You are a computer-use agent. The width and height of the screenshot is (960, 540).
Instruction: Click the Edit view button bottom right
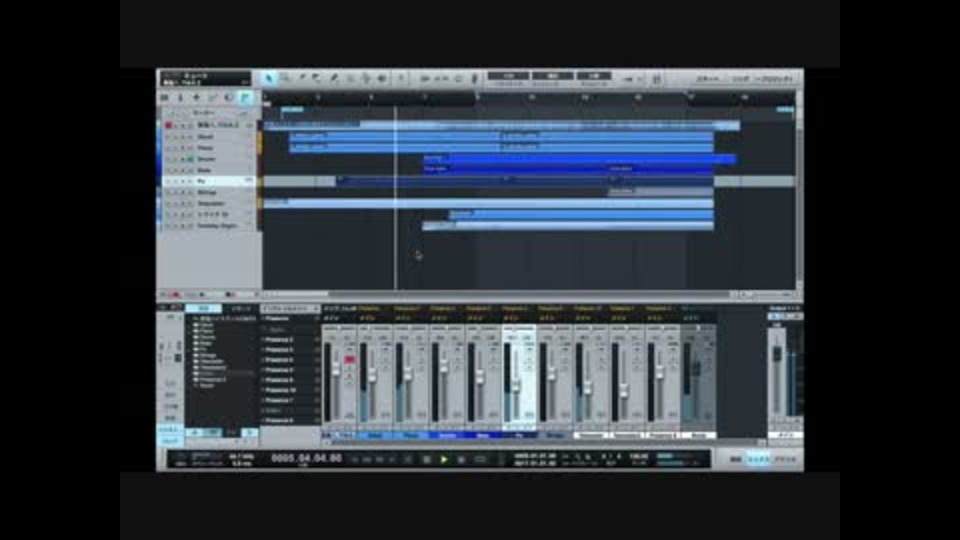735,459
